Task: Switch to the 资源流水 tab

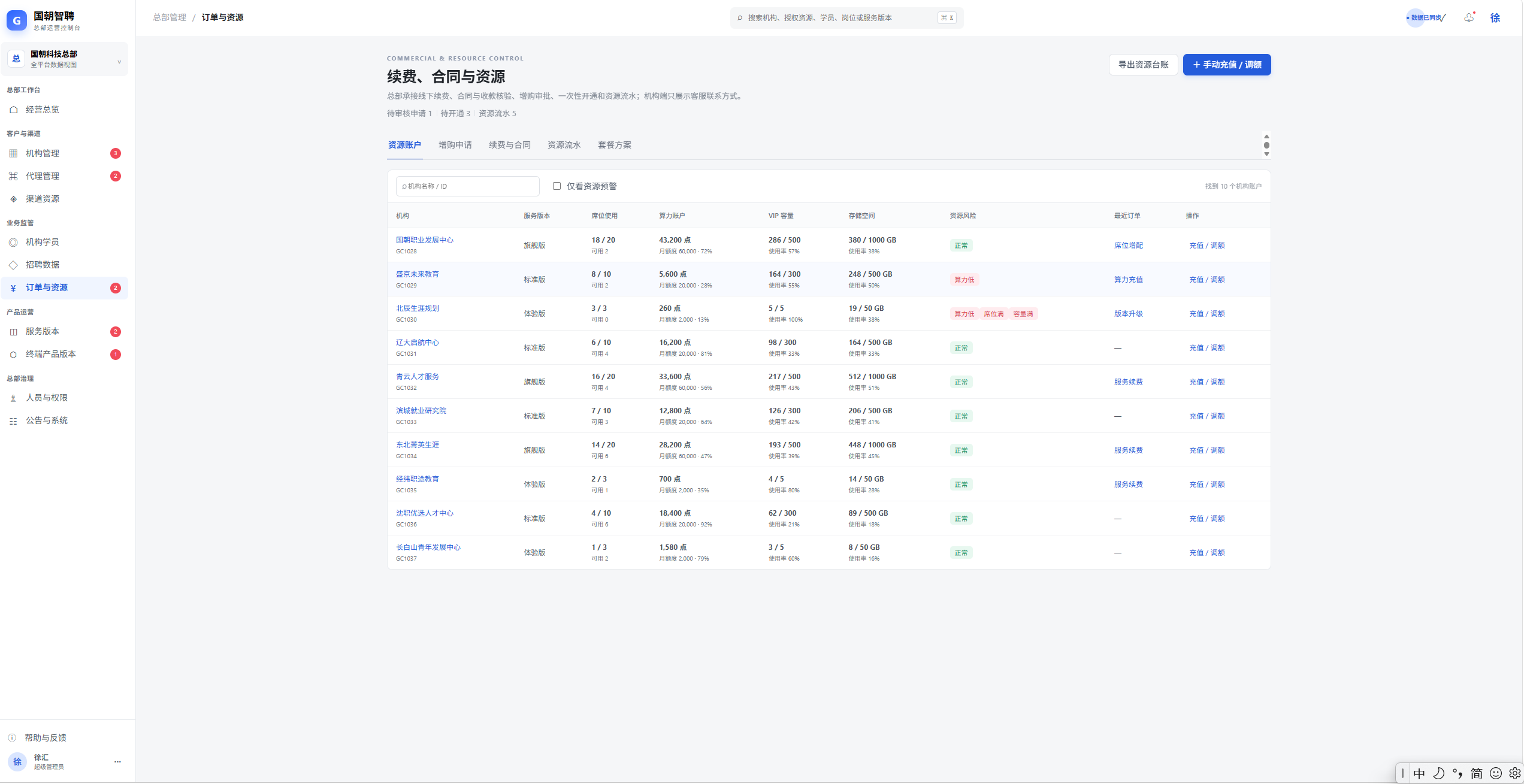Action: tap(564, 145)
